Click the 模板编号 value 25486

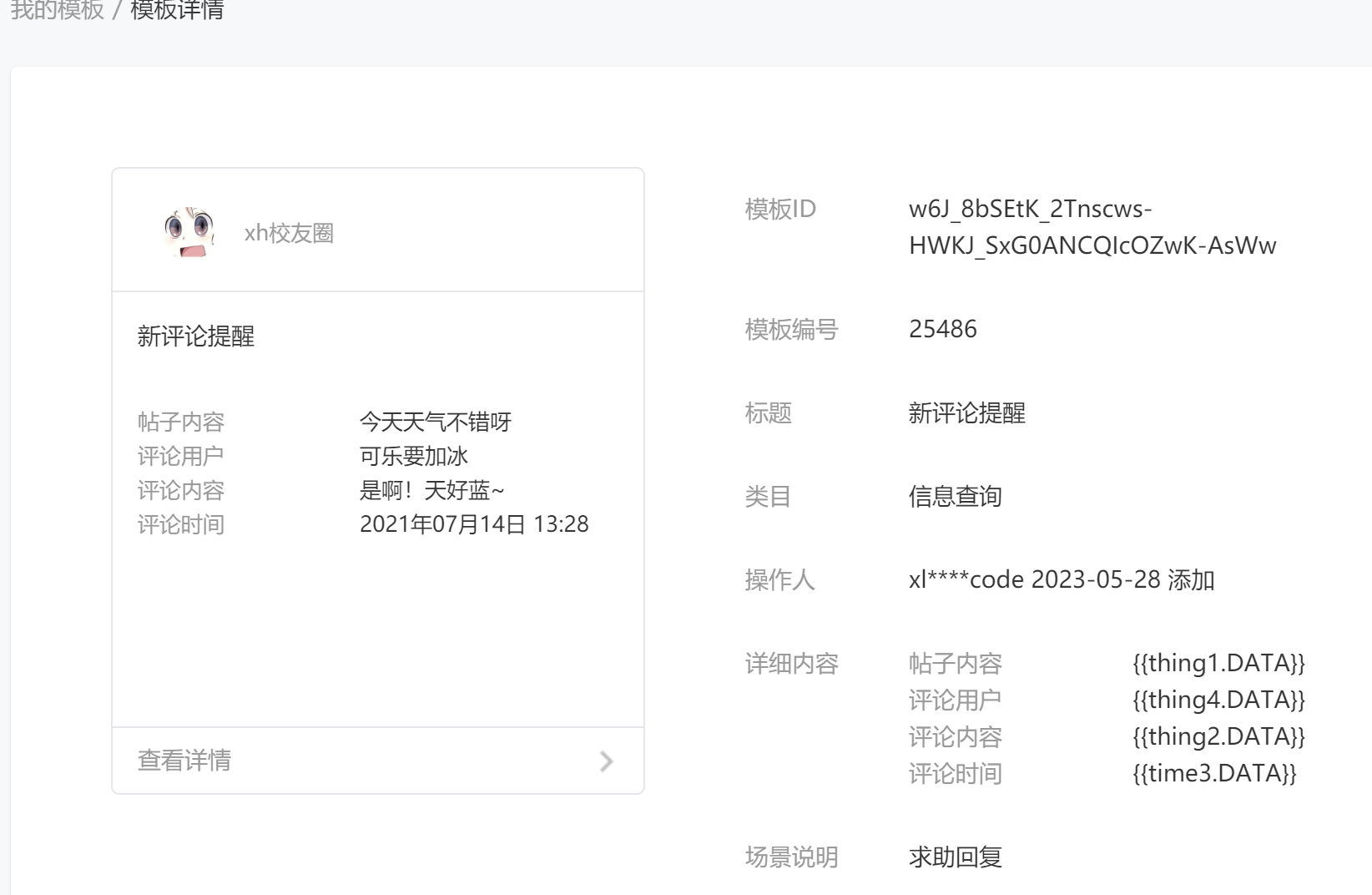point(943,328)
